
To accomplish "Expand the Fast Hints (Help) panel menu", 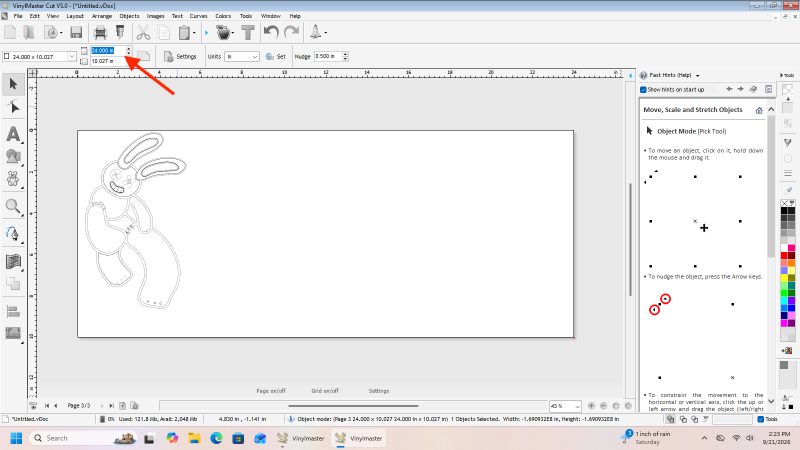I will click(x=697, y=76).
